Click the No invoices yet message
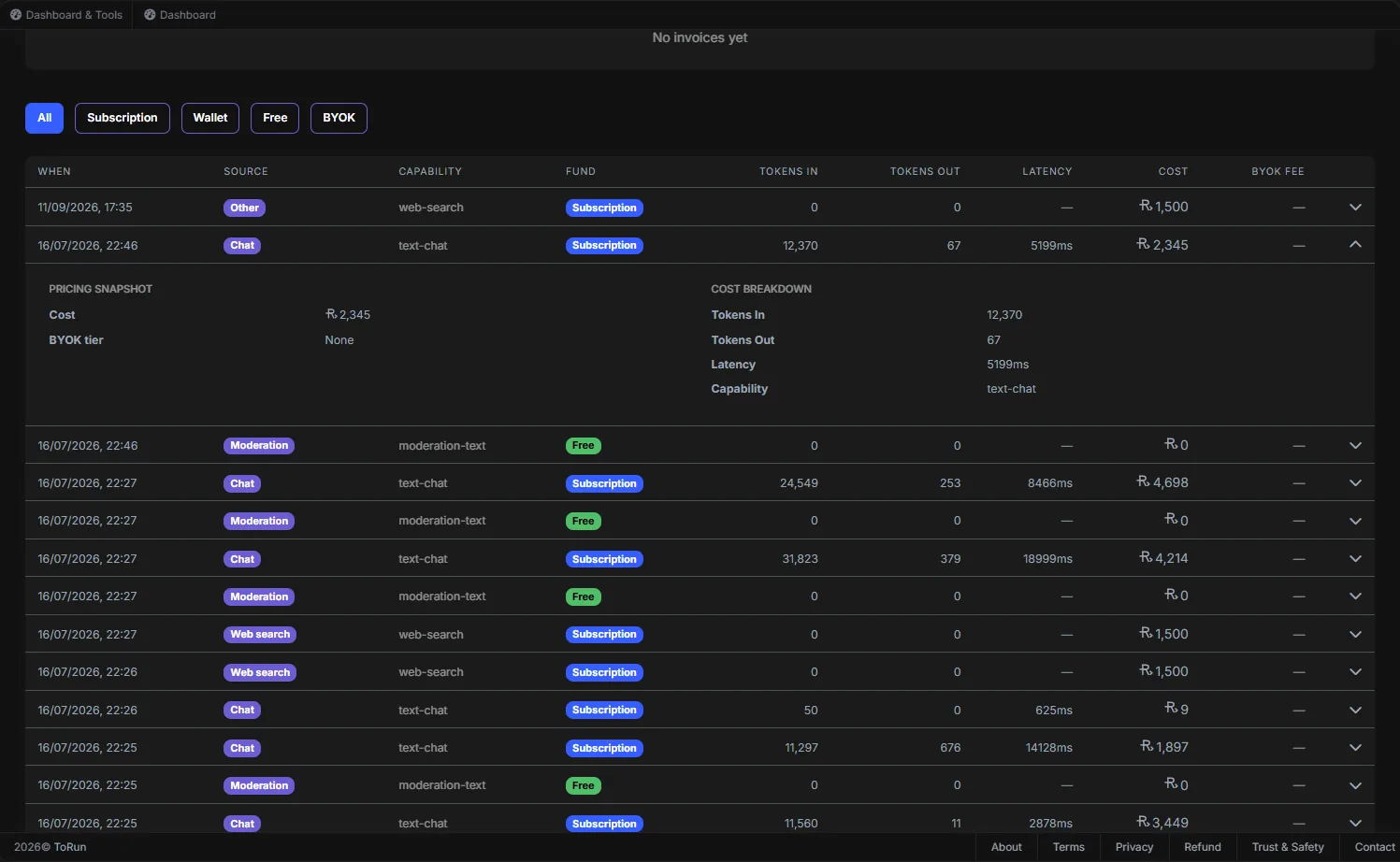1400x862 pixels. 700,37
